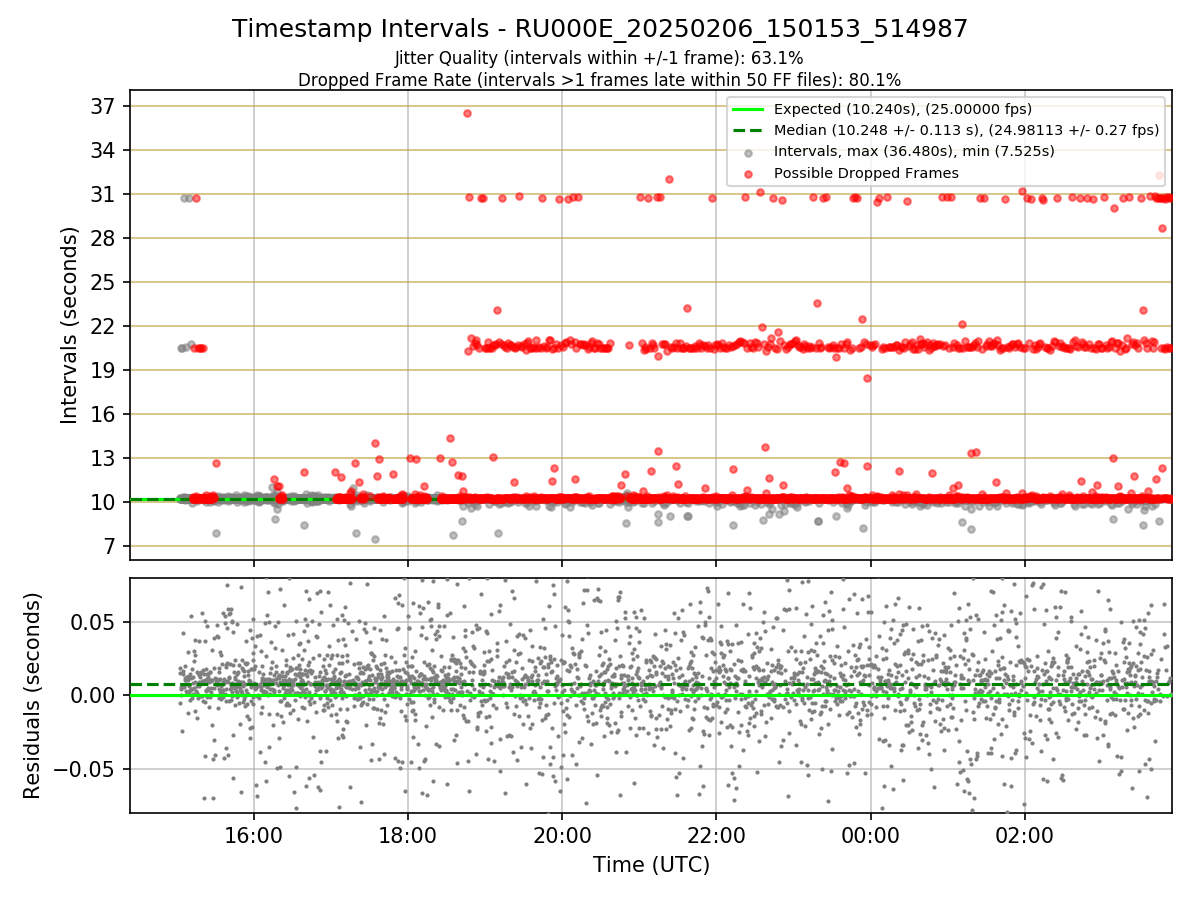Click the "Intervals (seconds)" y-axis label
The width and height of the screenshot is (1200, 900).
click(x=69, y=325)
